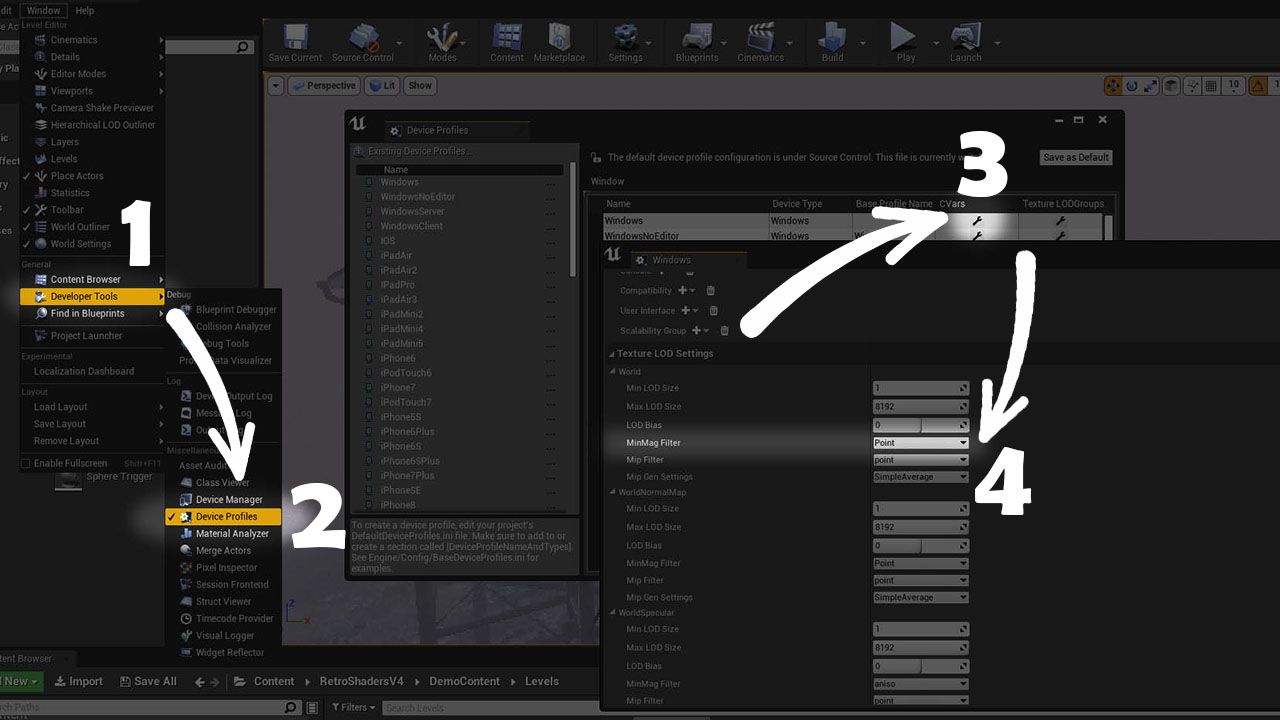
Task: Open Developer Tools submenu
Action: point(94,297)
